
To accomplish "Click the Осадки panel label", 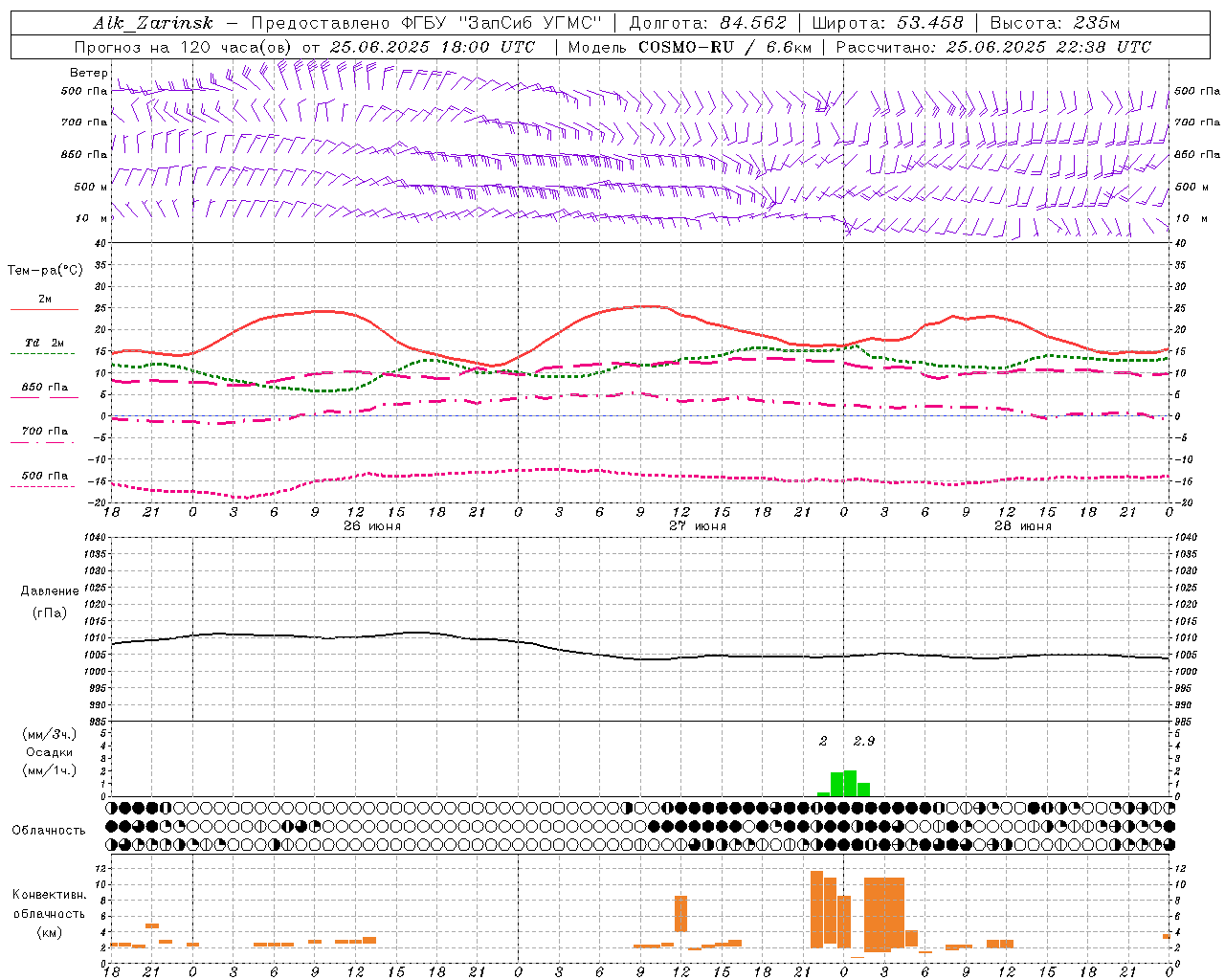I will (50, 752).
